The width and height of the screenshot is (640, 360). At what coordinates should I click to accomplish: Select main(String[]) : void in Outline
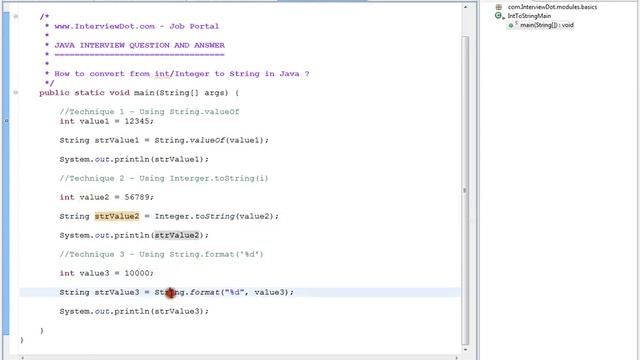click(547, 25)
